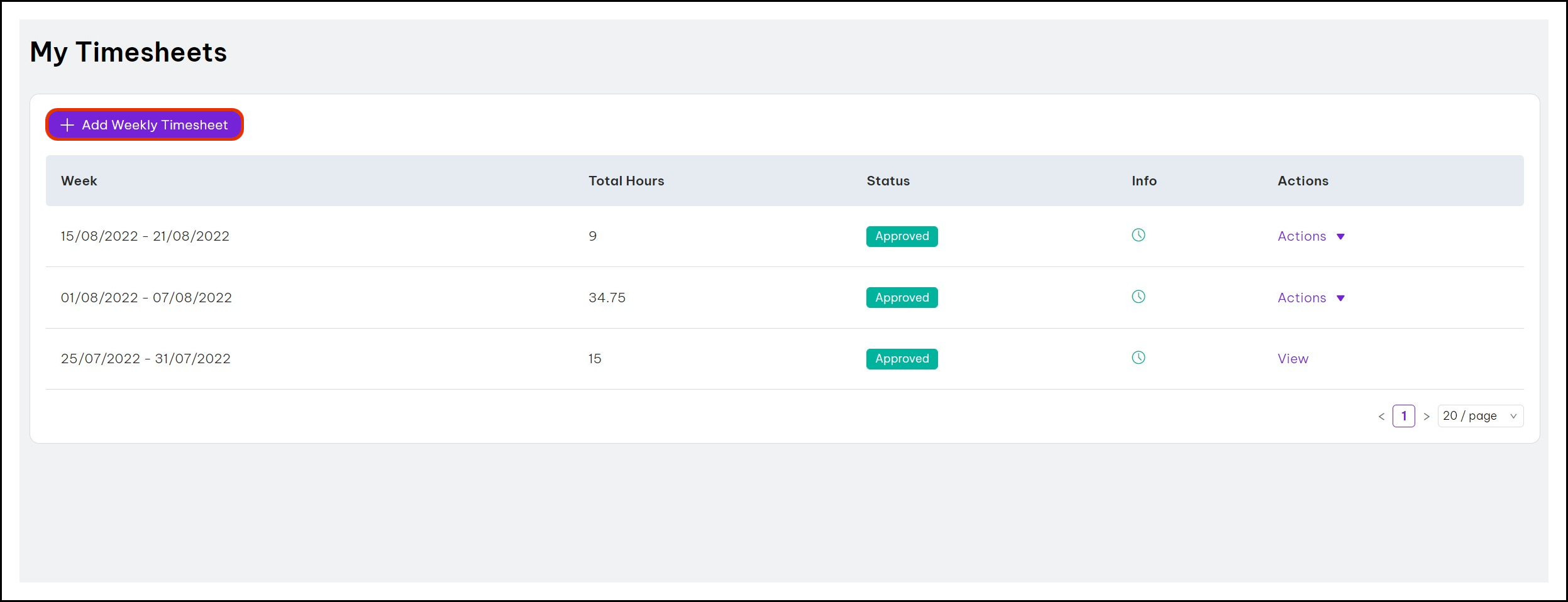The width and height of the screenshot is (1568, 602).
Task: Click the Status column header
Action: [x=888, y=181]
